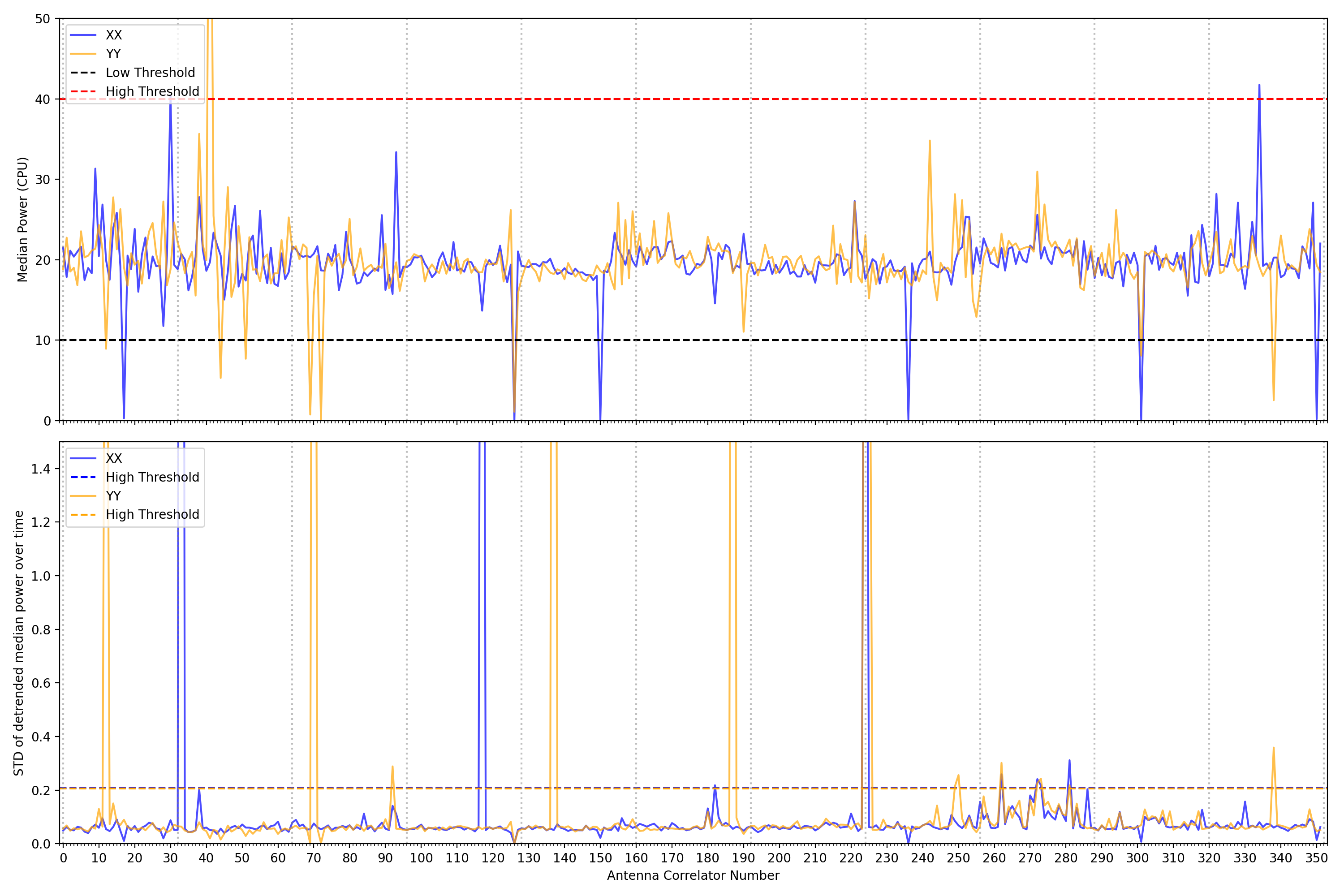This screenshot has height=896, width=1344.
Task: Click y-axis tick label 0.2 on bottom plot
Action: [x=41, y=790]
